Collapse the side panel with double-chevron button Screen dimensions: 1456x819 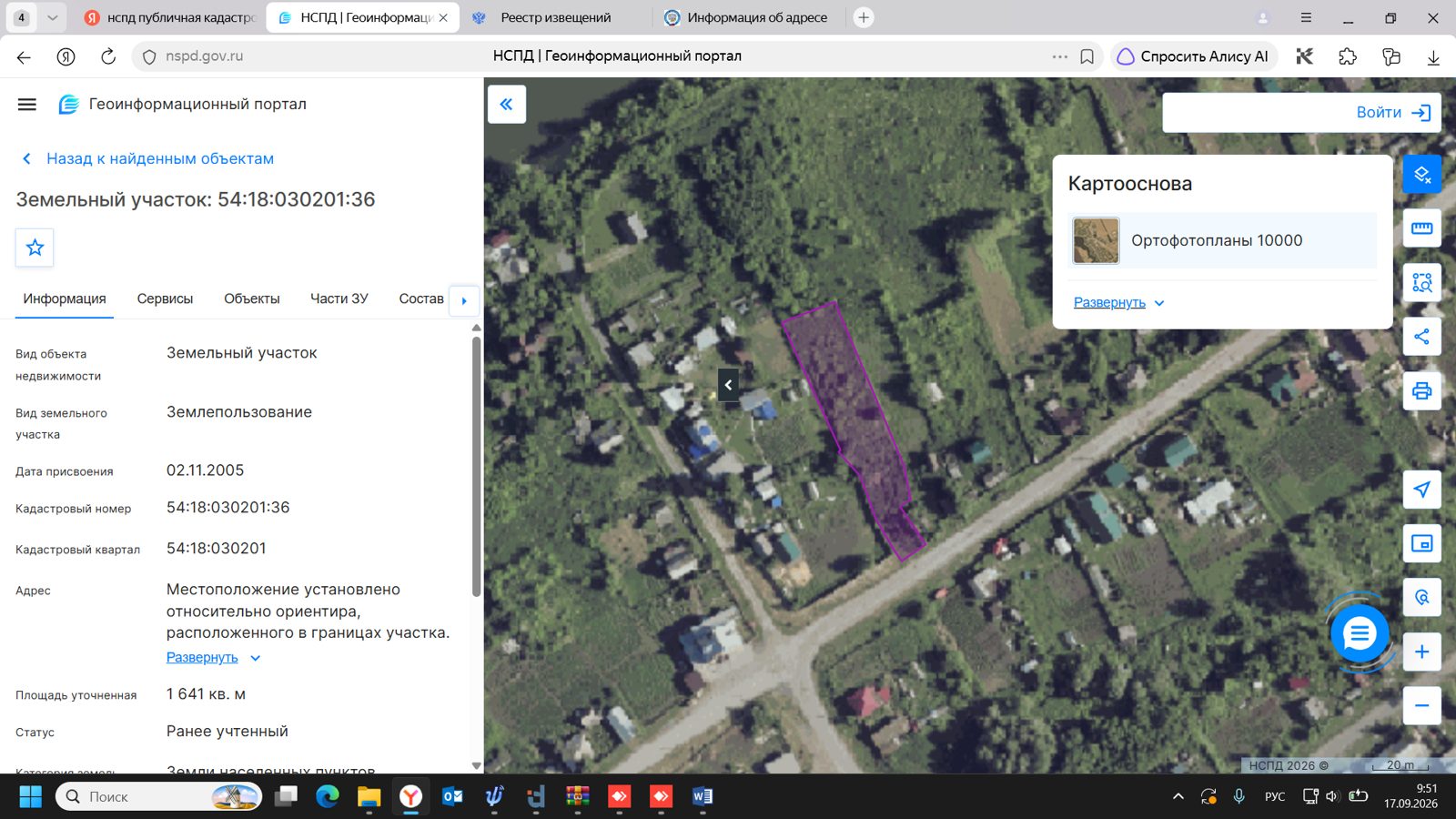coord(507,105)
